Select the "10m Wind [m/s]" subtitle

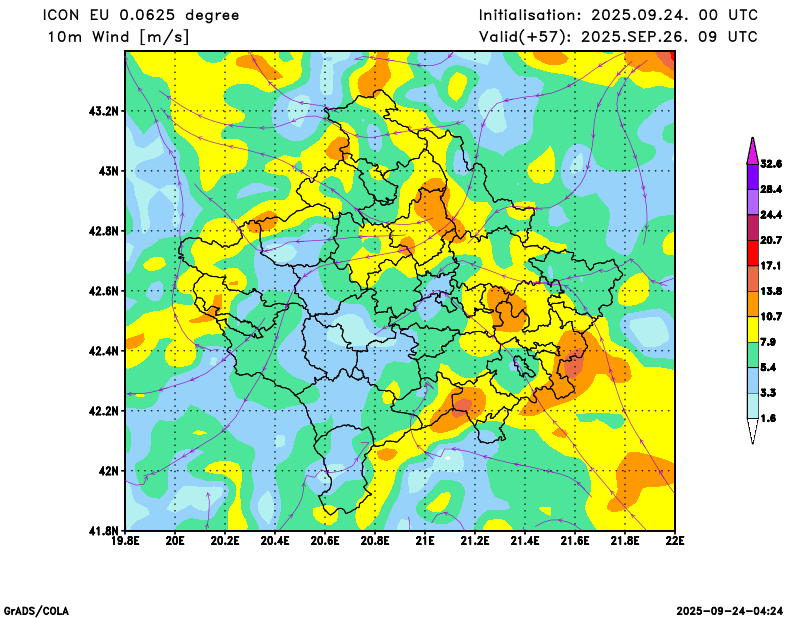(119, 37)
